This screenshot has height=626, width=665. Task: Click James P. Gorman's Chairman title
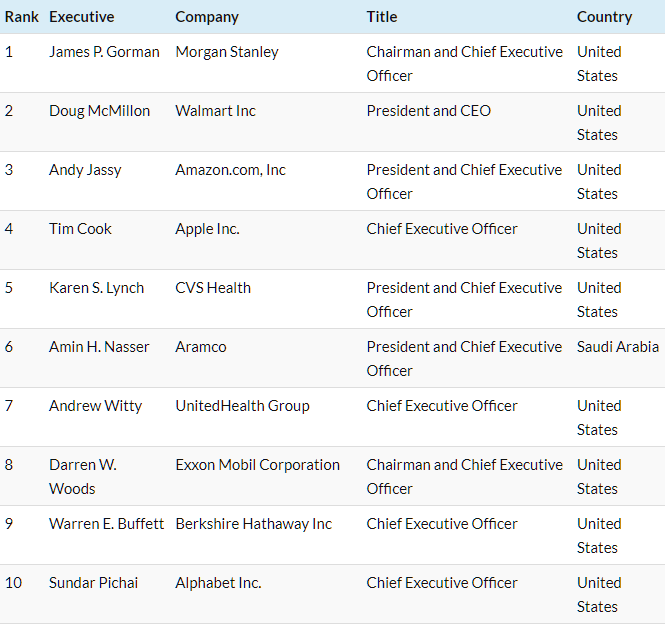point(465,64)
